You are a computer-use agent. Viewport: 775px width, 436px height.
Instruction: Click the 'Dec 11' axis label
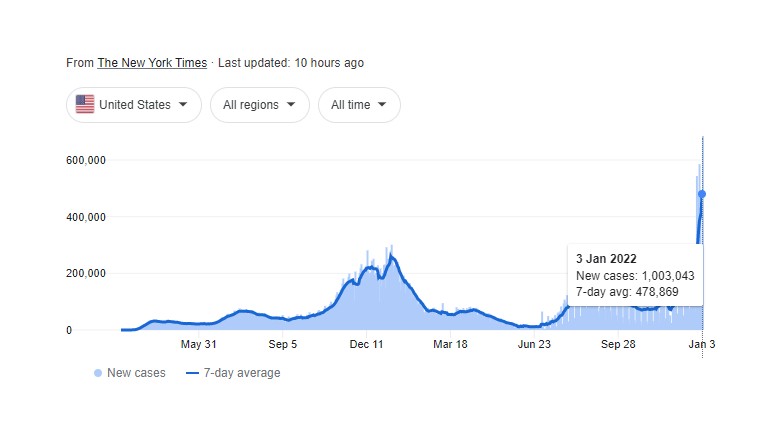click(366, 344)
